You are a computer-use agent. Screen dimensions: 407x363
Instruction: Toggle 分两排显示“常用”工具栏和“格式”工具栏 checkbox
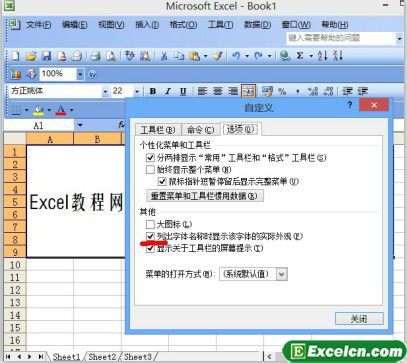click(x=150, y=157)
